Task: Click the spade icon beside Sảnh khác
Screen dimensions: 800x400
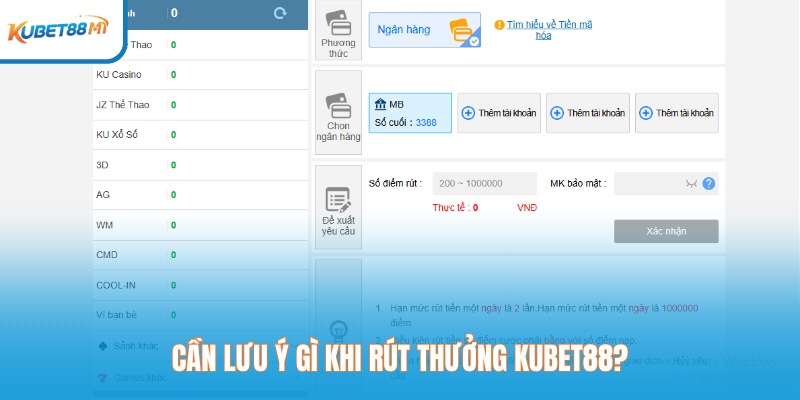Action: [102, 346]
